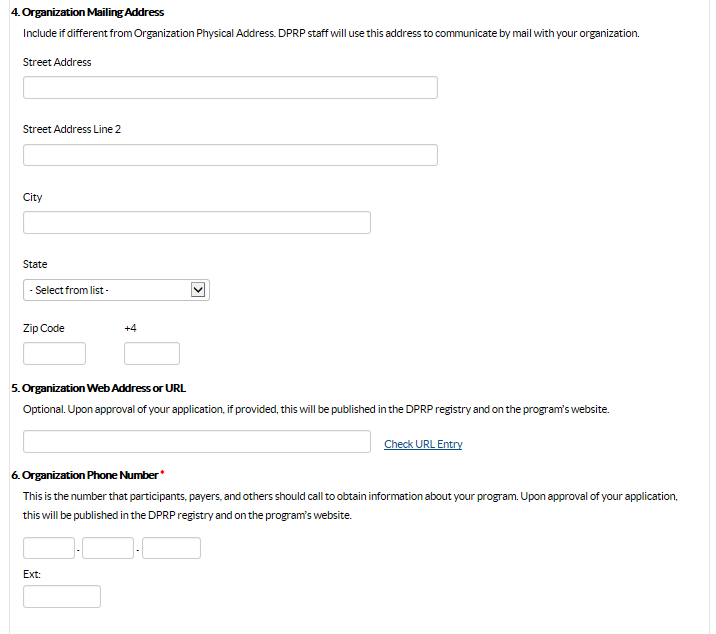Viewport: 716px width, 634px height.
Task: Click the Ext: label text
Action: (x=32, y=574)
